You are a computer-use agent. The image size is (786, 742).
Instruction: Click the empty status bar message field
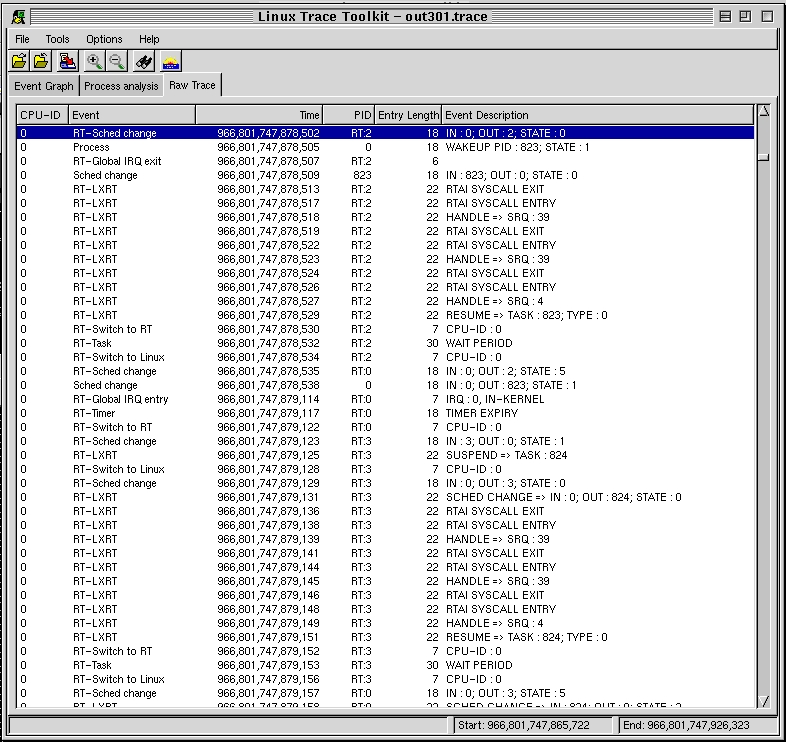click(229, 725)
